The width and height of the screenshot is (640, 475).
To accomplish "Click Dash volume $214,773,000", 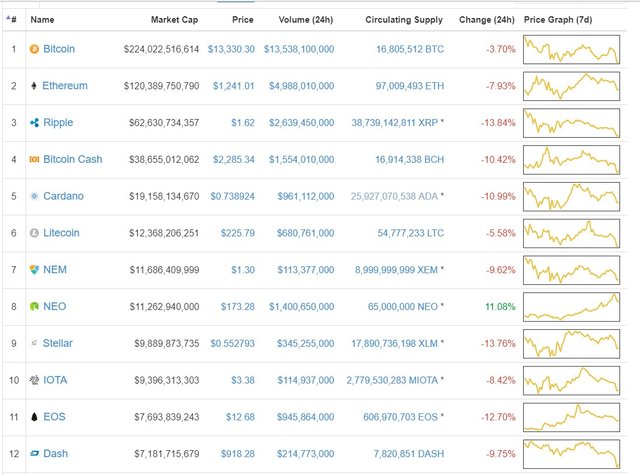I will tap(305, 454).
